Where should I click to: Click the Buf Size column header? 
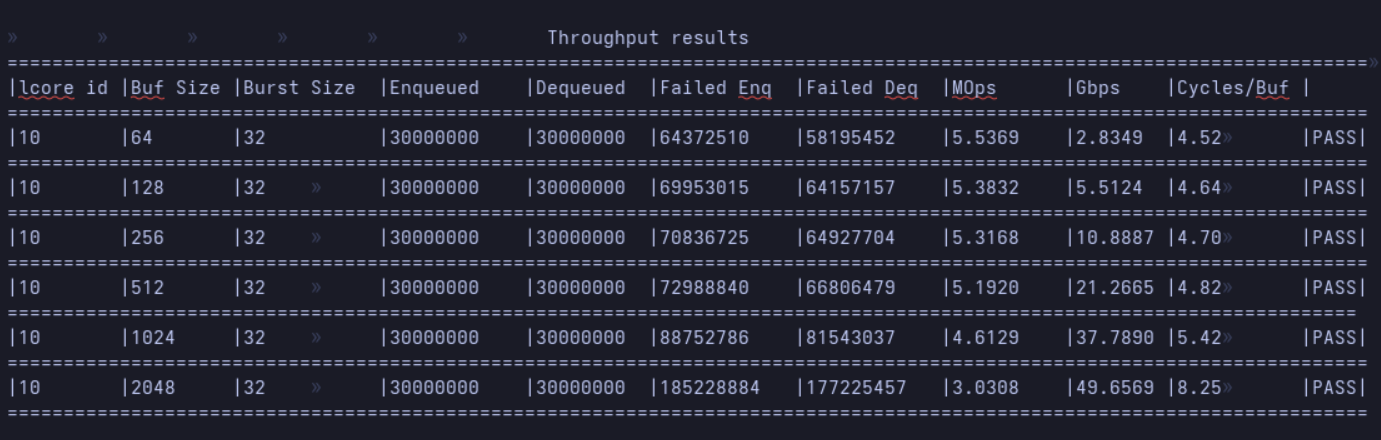pyautogui.click(x=175, y=88)
